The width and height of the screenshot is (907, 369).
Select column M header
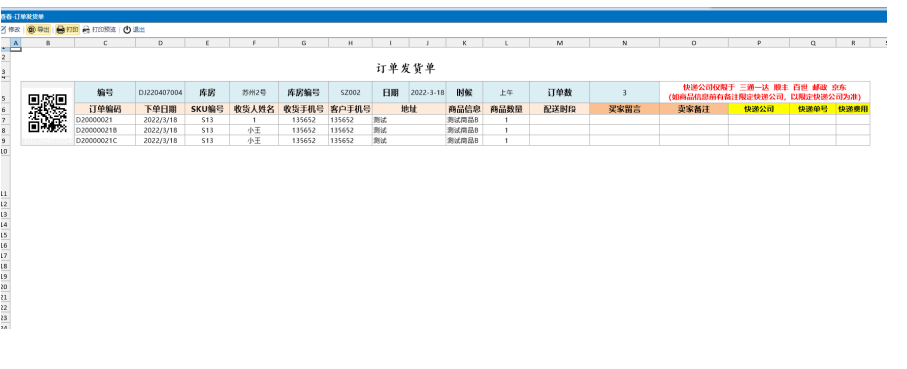point(559,43)
